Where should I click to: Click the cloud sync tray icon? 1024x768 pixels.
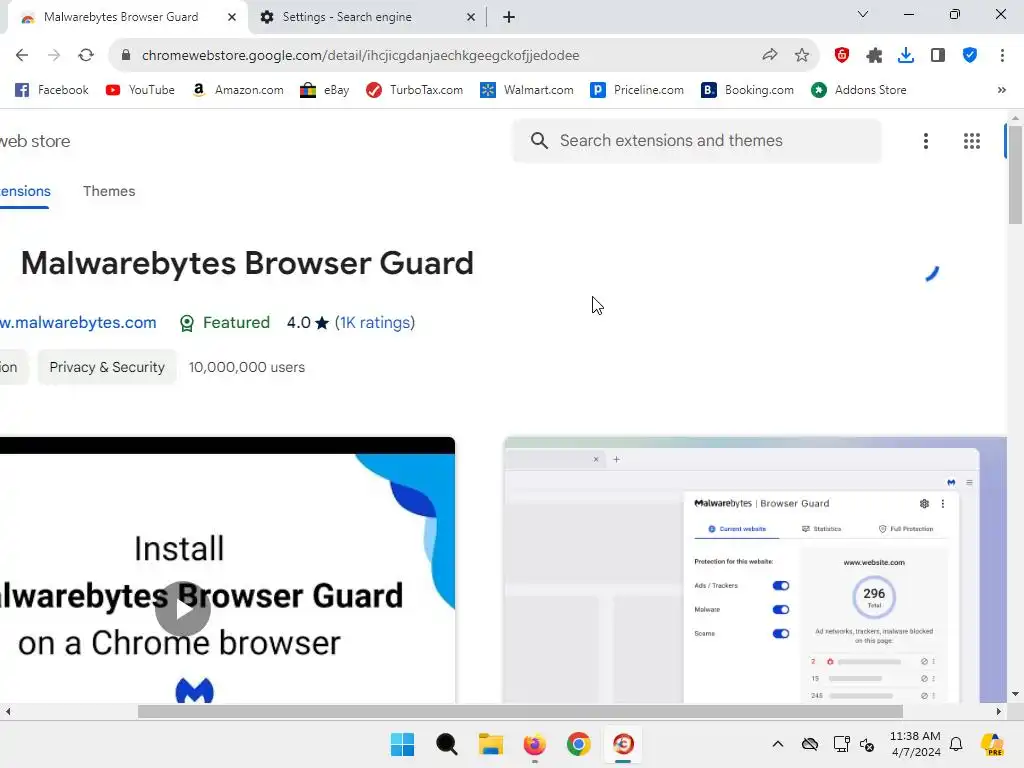[x=810, y=744]
